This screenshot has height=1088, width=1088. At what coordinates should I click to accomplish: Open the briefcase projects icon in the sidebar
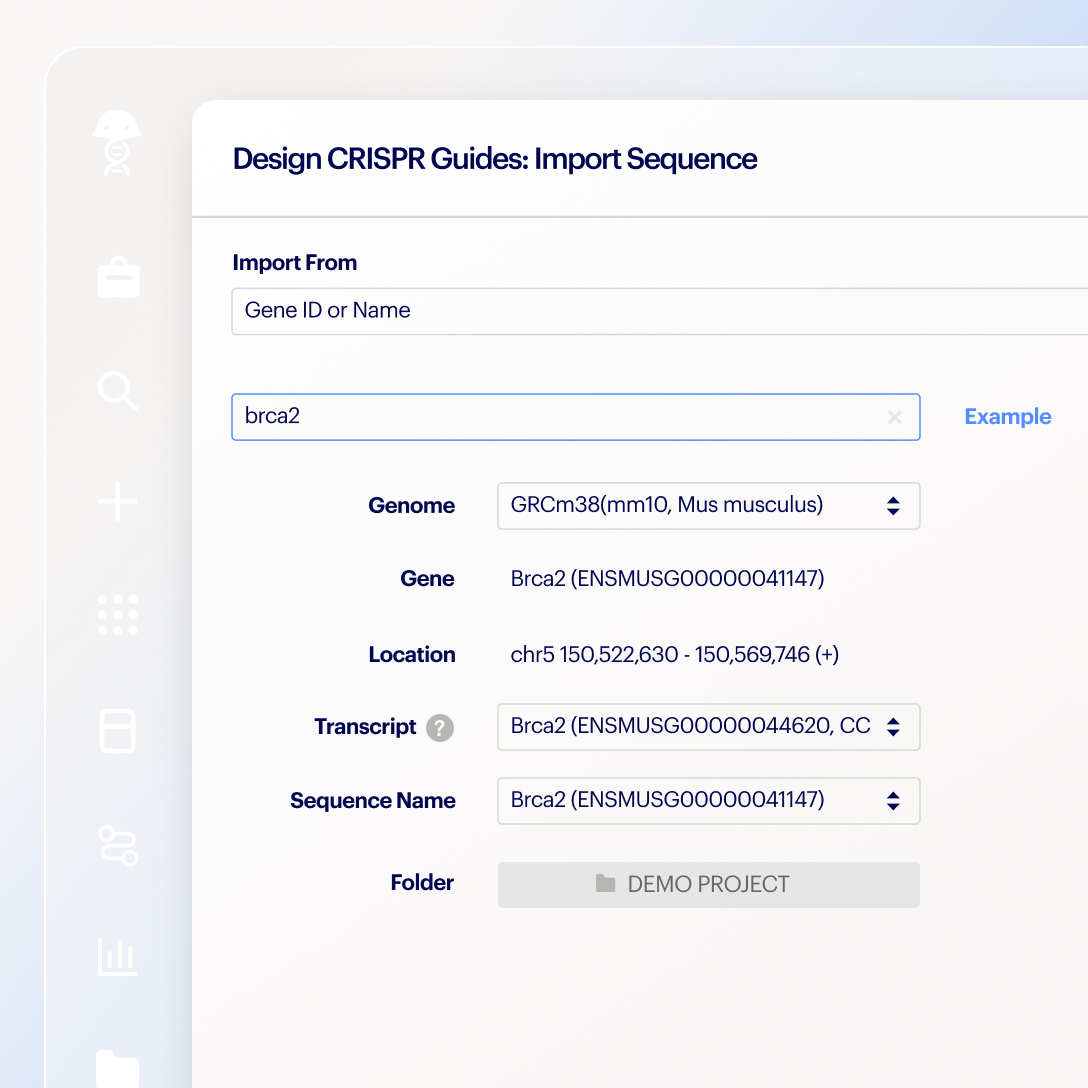coord(117,278)
